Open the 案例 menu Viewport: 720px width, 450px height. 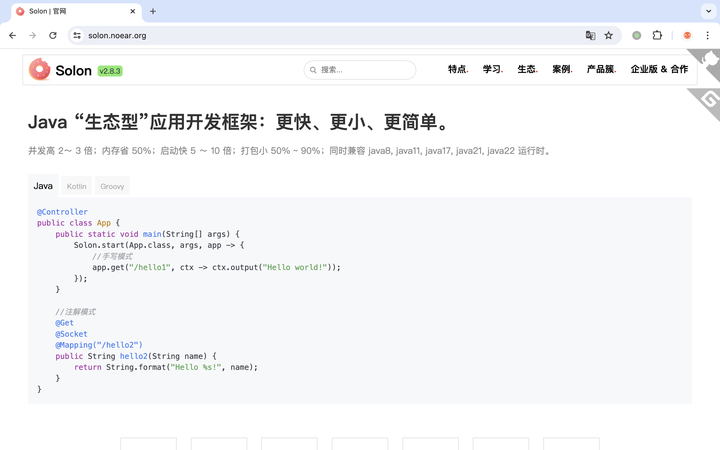[562, 69]
